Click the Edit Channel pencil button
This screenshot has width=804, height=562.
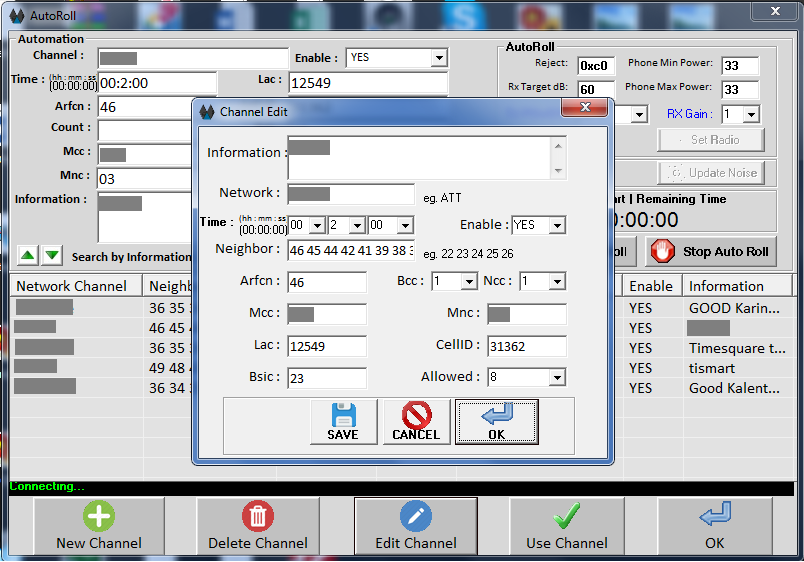point(415,526)
